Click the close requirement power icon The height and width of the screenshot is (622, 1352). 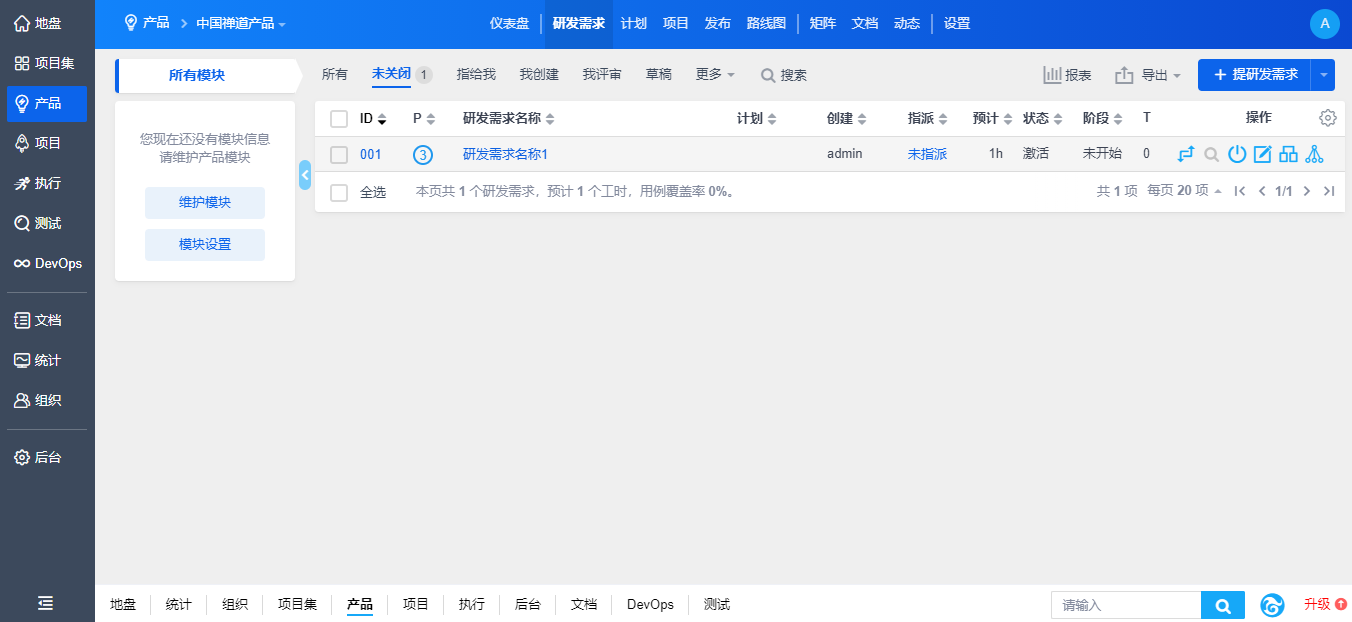(x=1237, y=154)
